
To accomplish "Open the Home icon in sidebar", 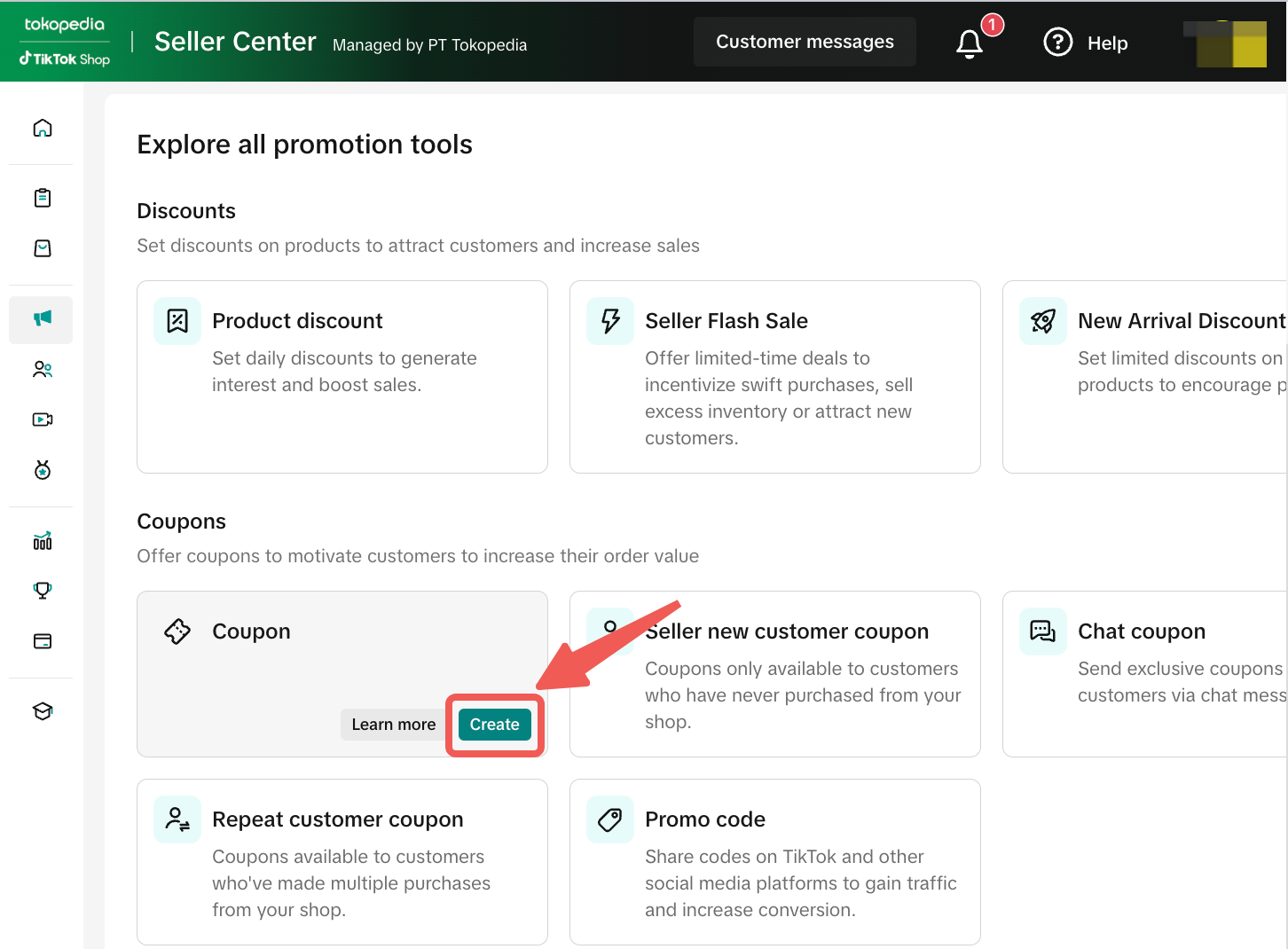I will 42,129.
